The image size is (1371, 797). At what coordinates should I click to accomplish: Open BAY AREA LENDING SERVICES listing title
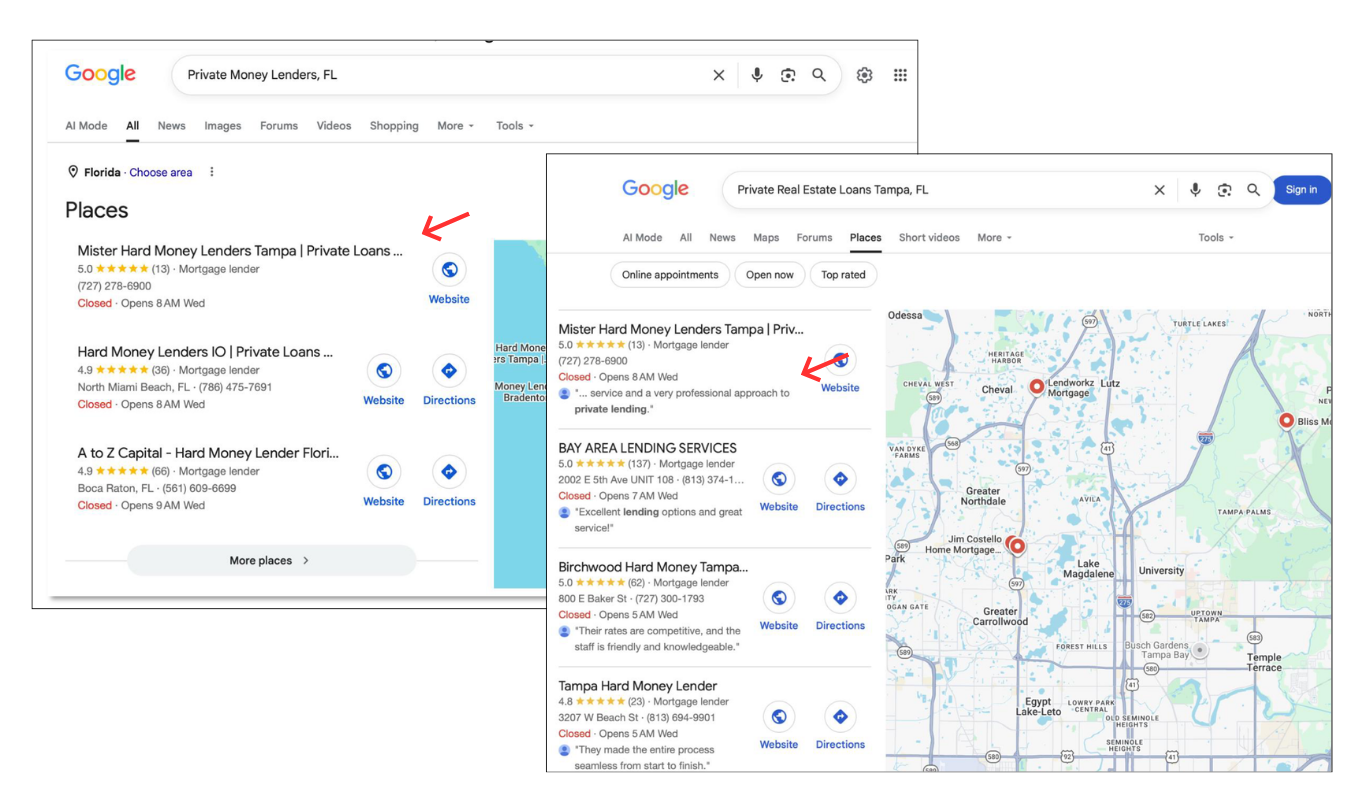pyautogui.click(x=648, y=448)
